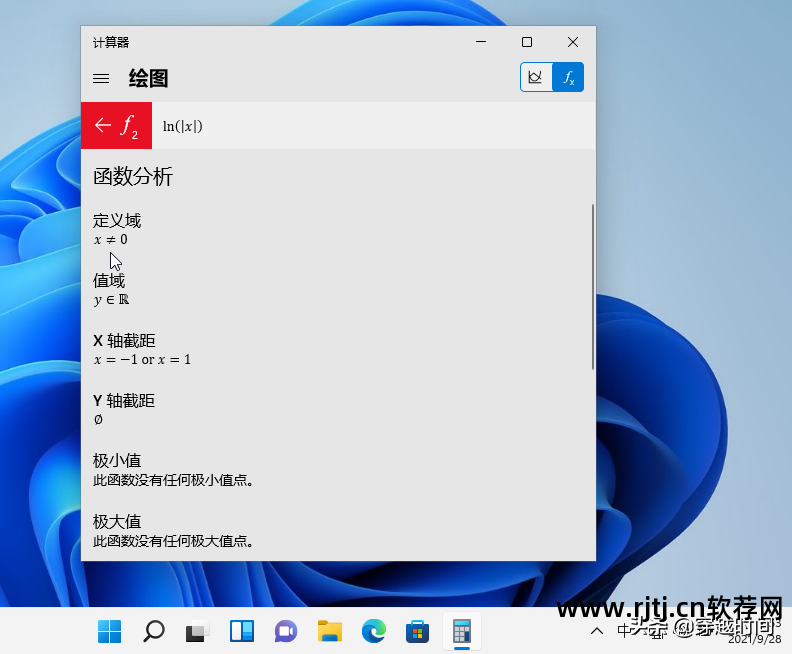Image resolution: width=792 pixels, height=654 pixels.
Task: Select the x ≠ 0 domain value
Action: tap(111, 239)
